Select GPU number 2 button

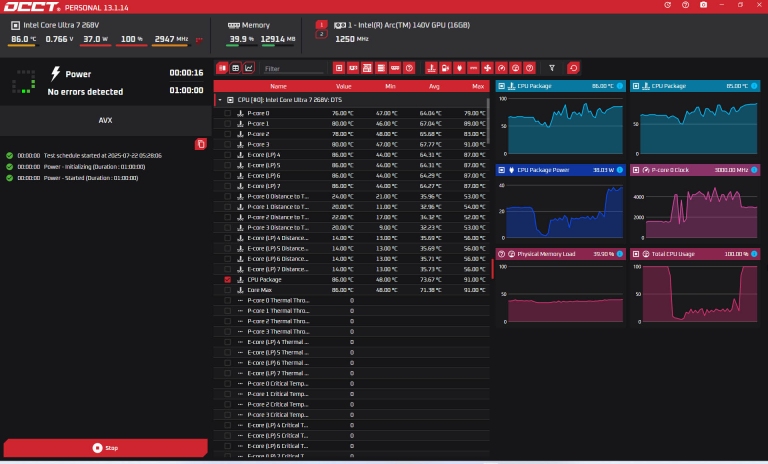tap(321, 34)
